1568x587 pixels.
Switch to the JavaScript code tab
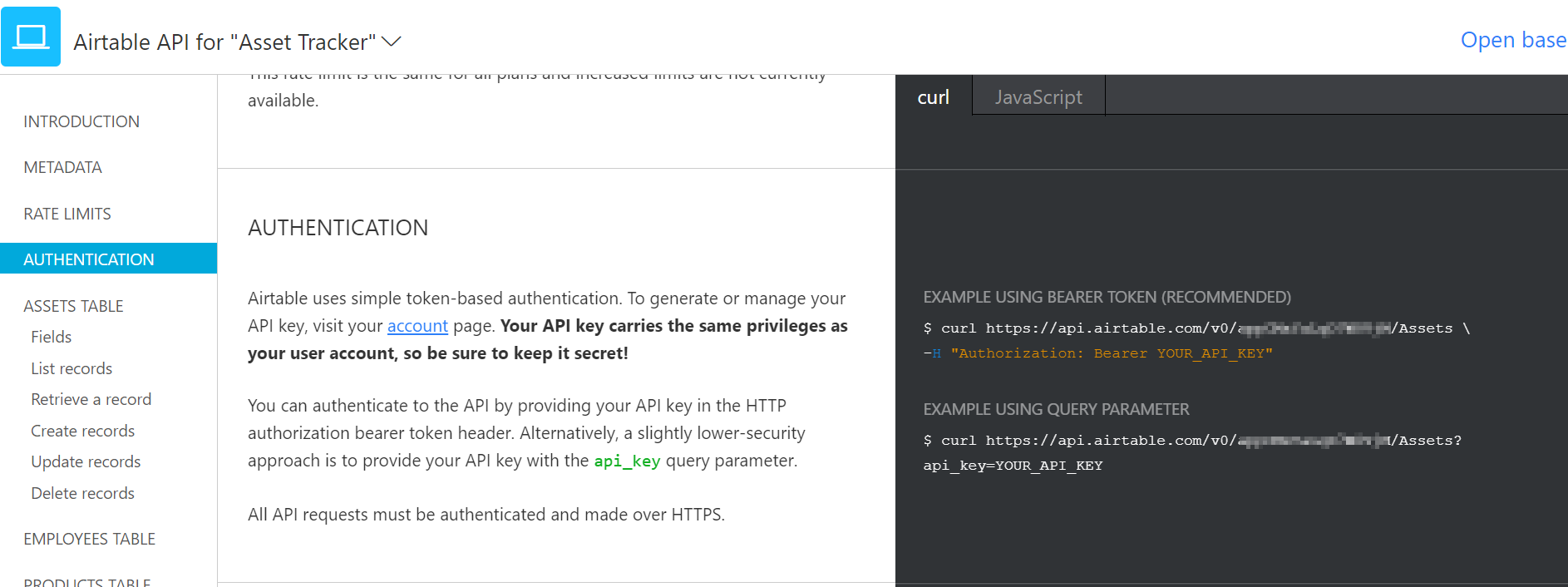pos(1038,97)
